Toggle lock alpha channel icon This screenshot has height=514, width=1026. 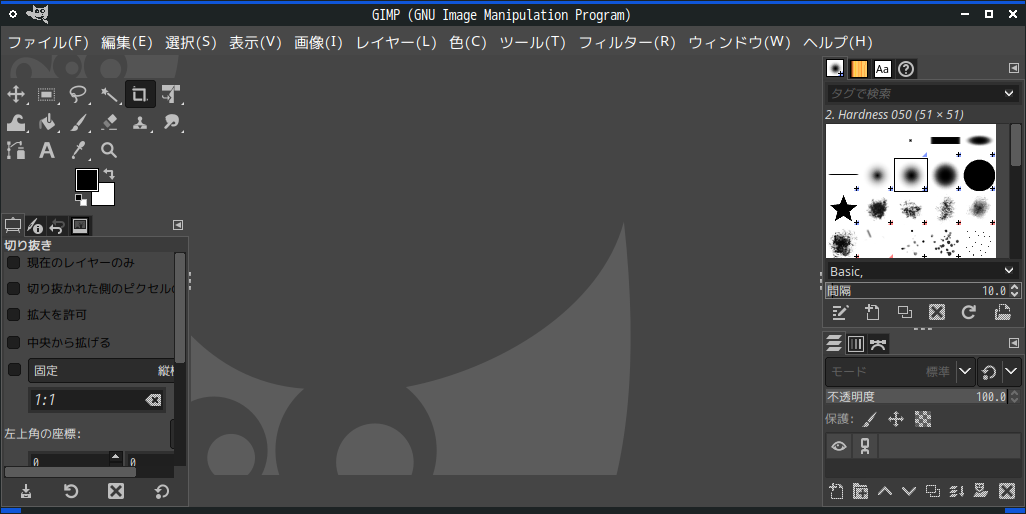923,419
